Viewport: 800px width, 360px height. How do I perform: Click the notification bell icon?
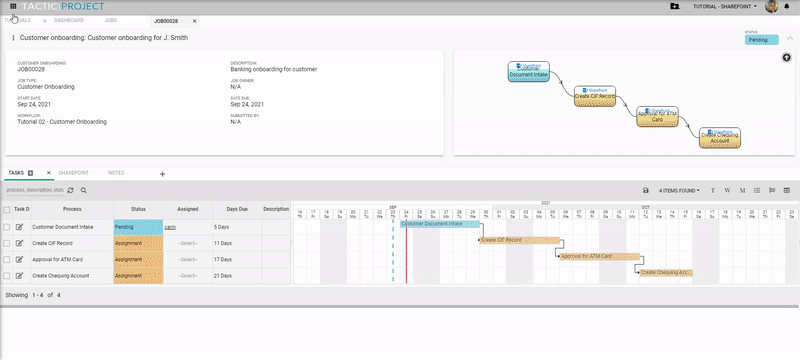(786, 7)
